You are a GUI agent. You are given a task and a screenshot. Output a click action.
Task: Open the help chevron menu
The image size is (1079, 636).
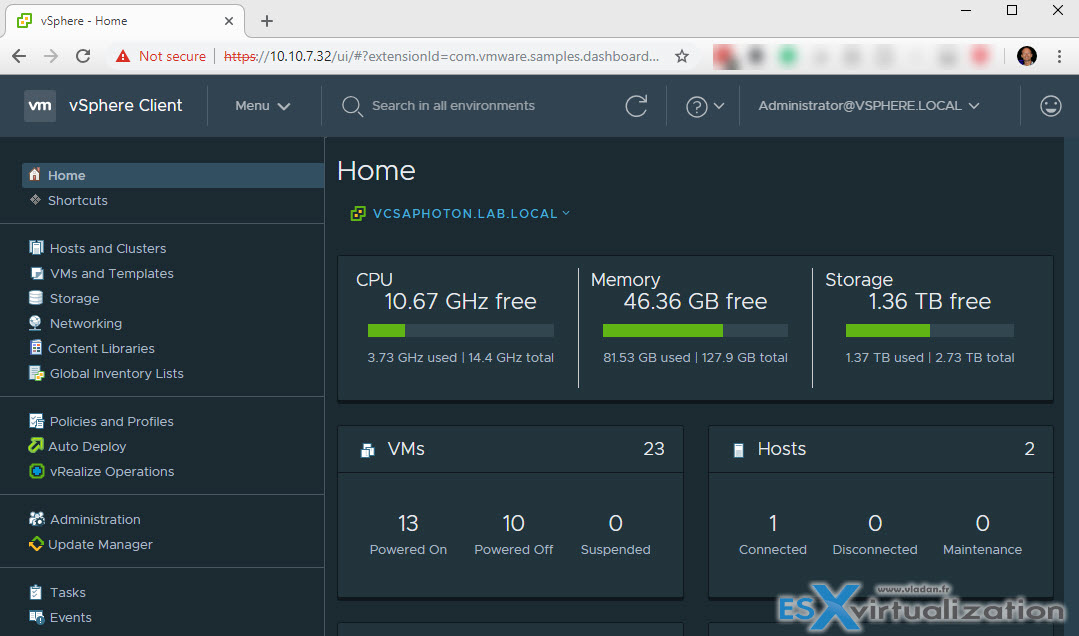point(706,105)
